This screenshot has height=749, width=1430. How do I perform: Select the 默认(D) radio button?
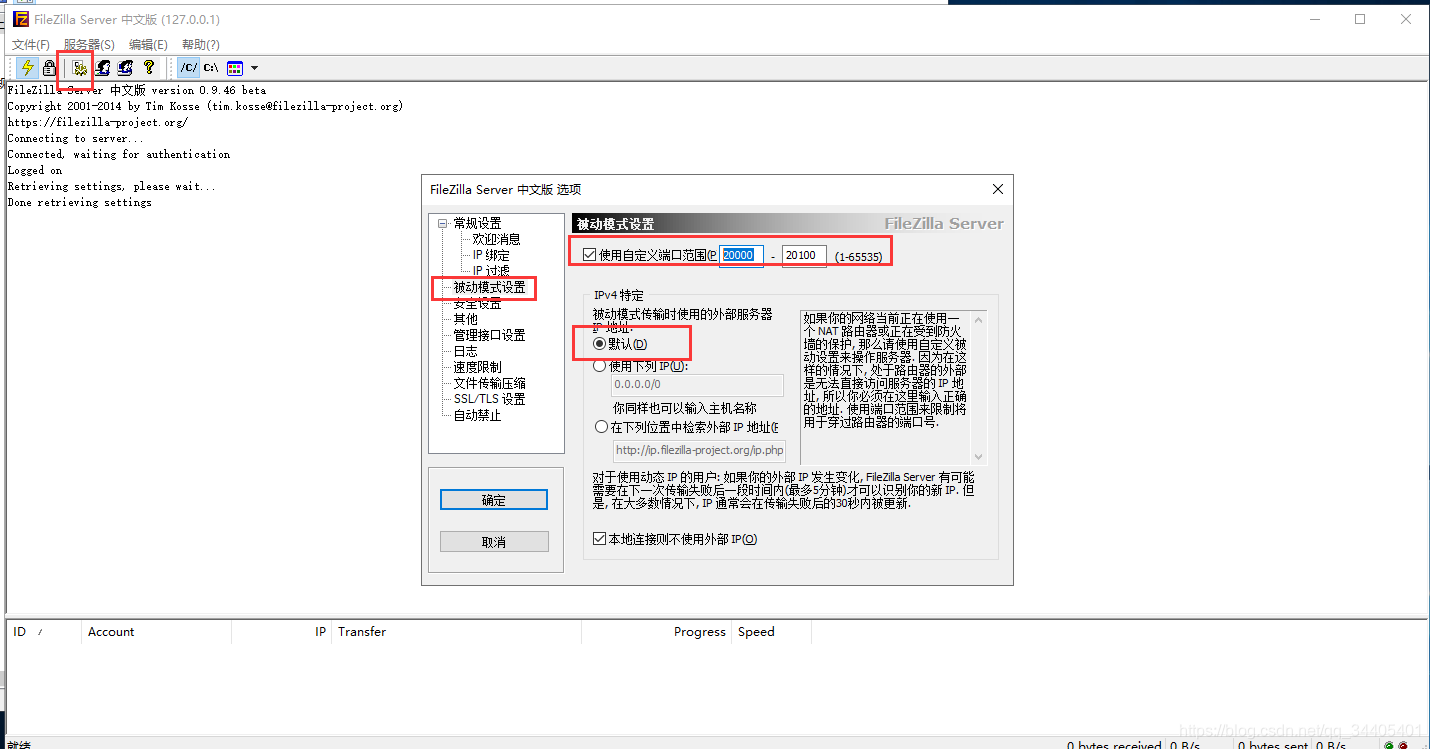click(600, 344)
